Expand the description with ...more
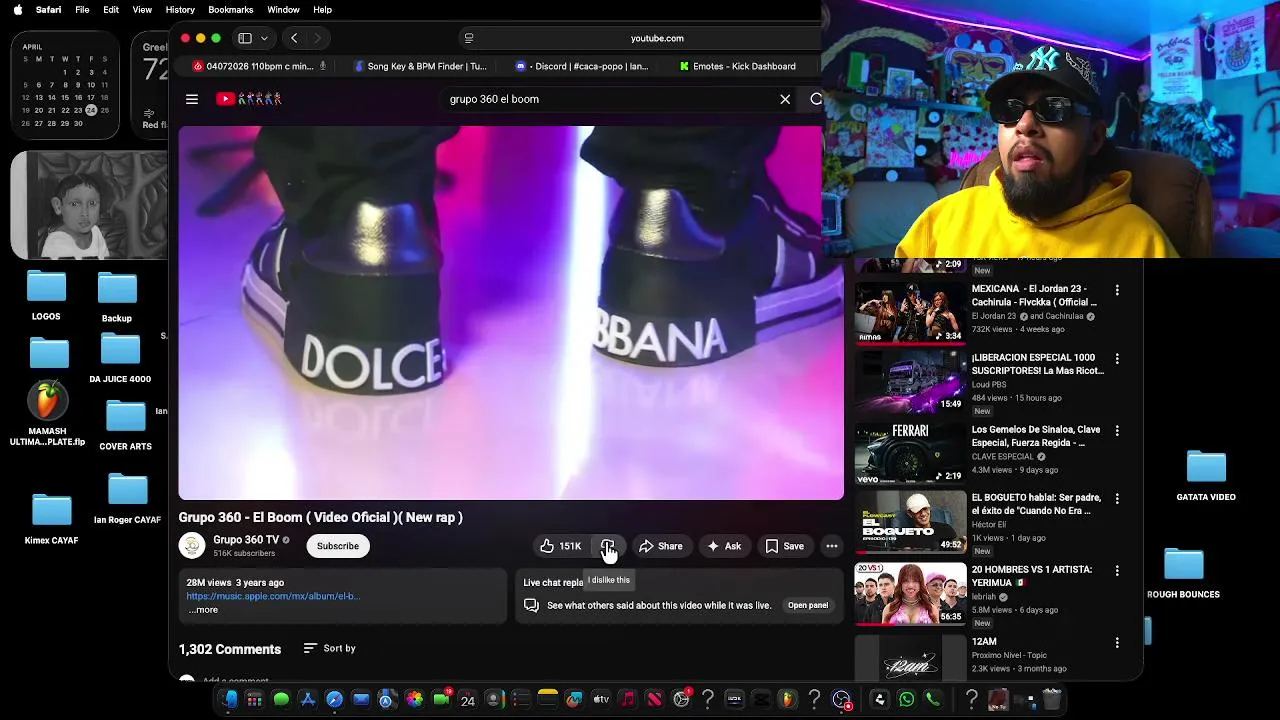Image resolution: width=1280 pixels, height=720 pixels. tap(203, 610)
